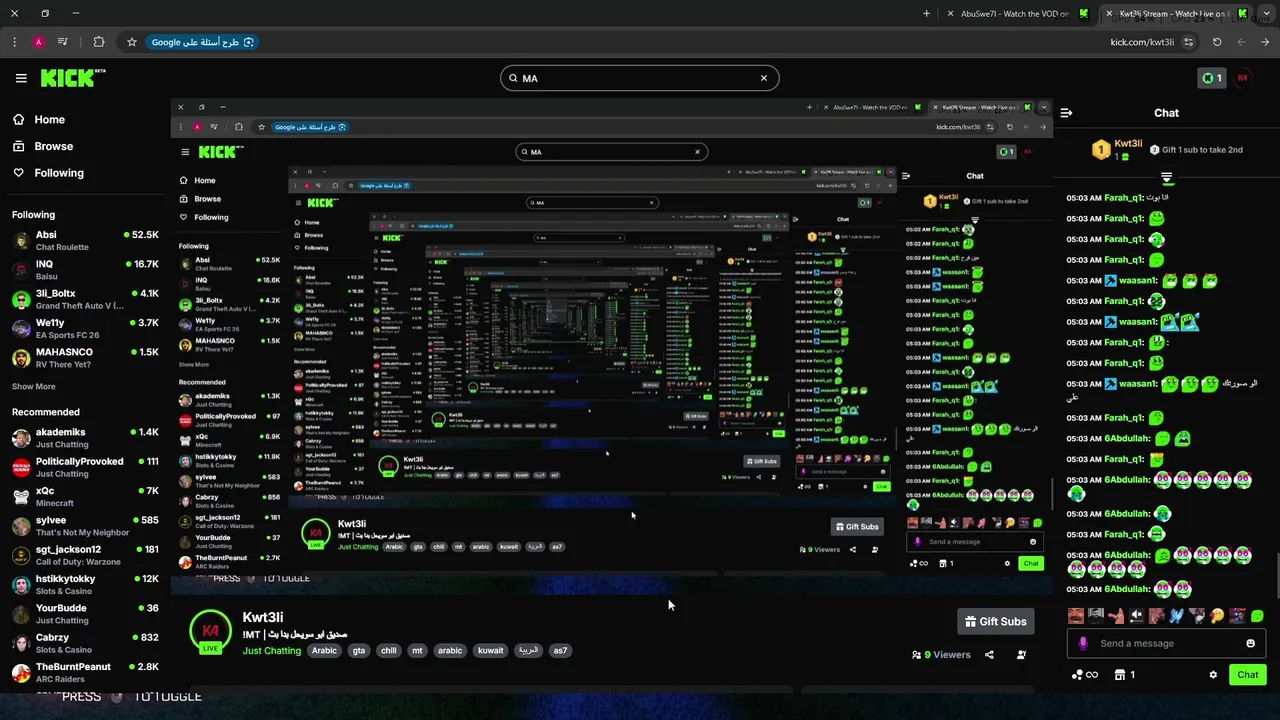Expand Show More in Following list

tap(34, 386)
